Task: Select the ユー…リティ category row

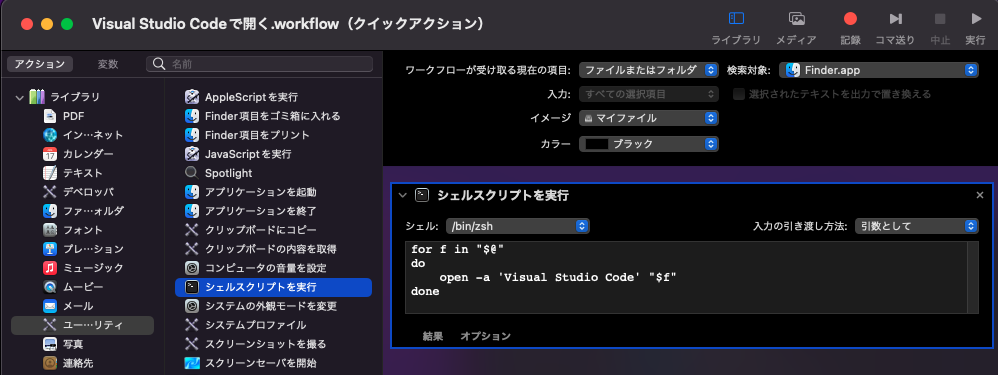Action: [x=83, y=325]
